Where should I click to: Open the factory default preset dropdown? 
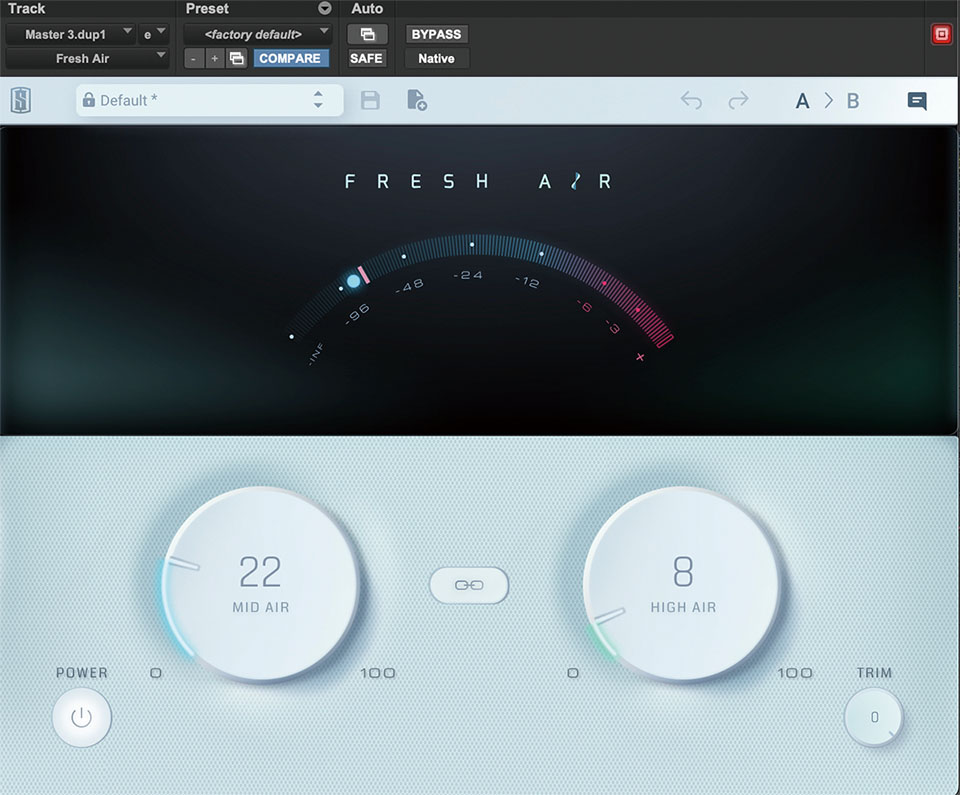(x=258, y=34)
